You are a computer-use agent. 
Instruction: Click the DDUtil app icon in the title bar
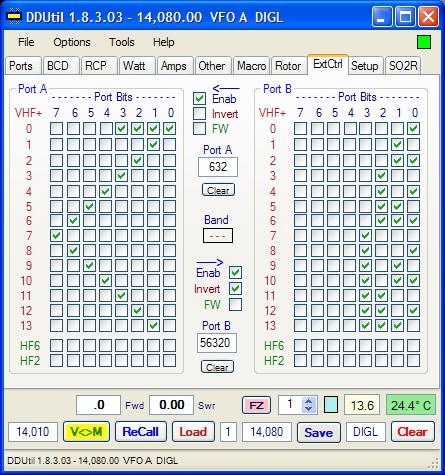tap(14, 16)
